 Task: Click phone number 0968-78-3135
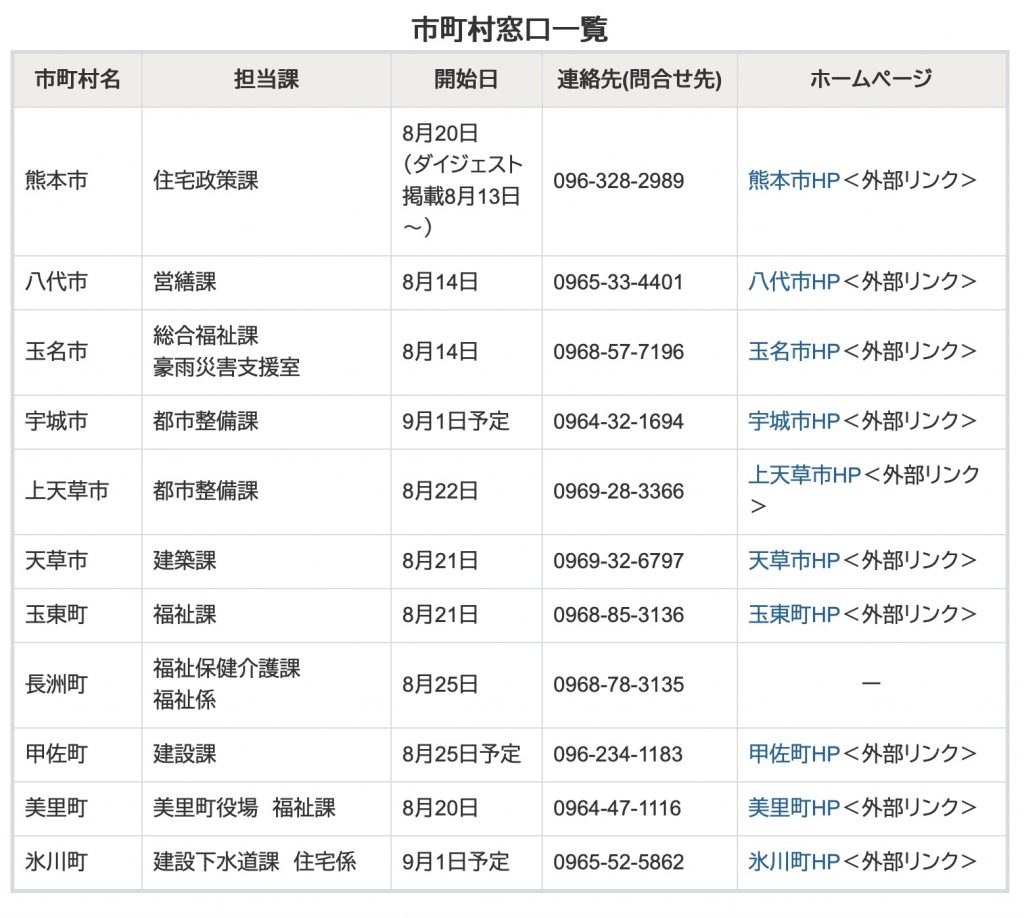coord(618,686)
